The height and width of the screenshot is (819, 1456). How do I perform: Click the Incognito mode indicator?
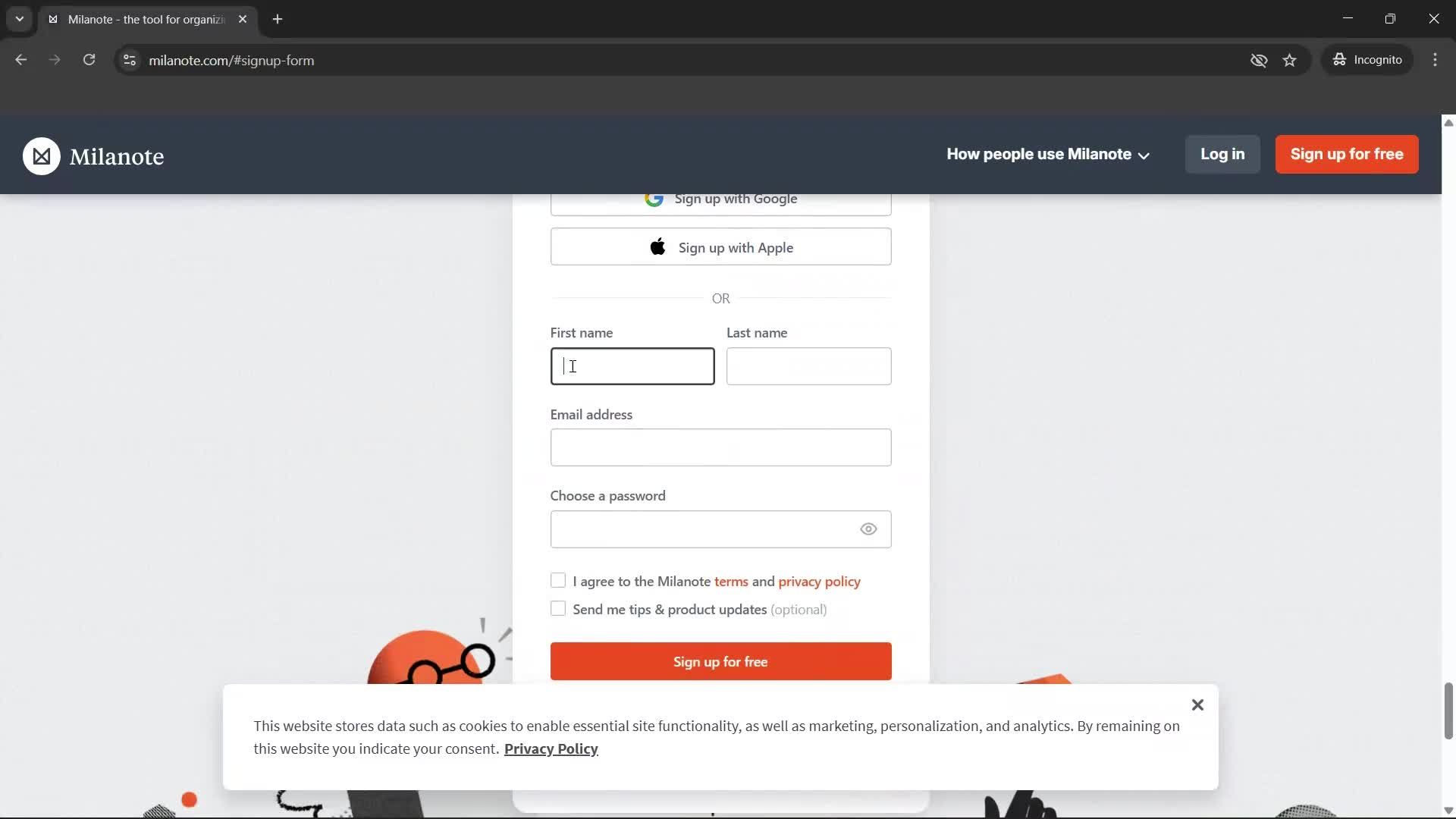coord(1367,60)
